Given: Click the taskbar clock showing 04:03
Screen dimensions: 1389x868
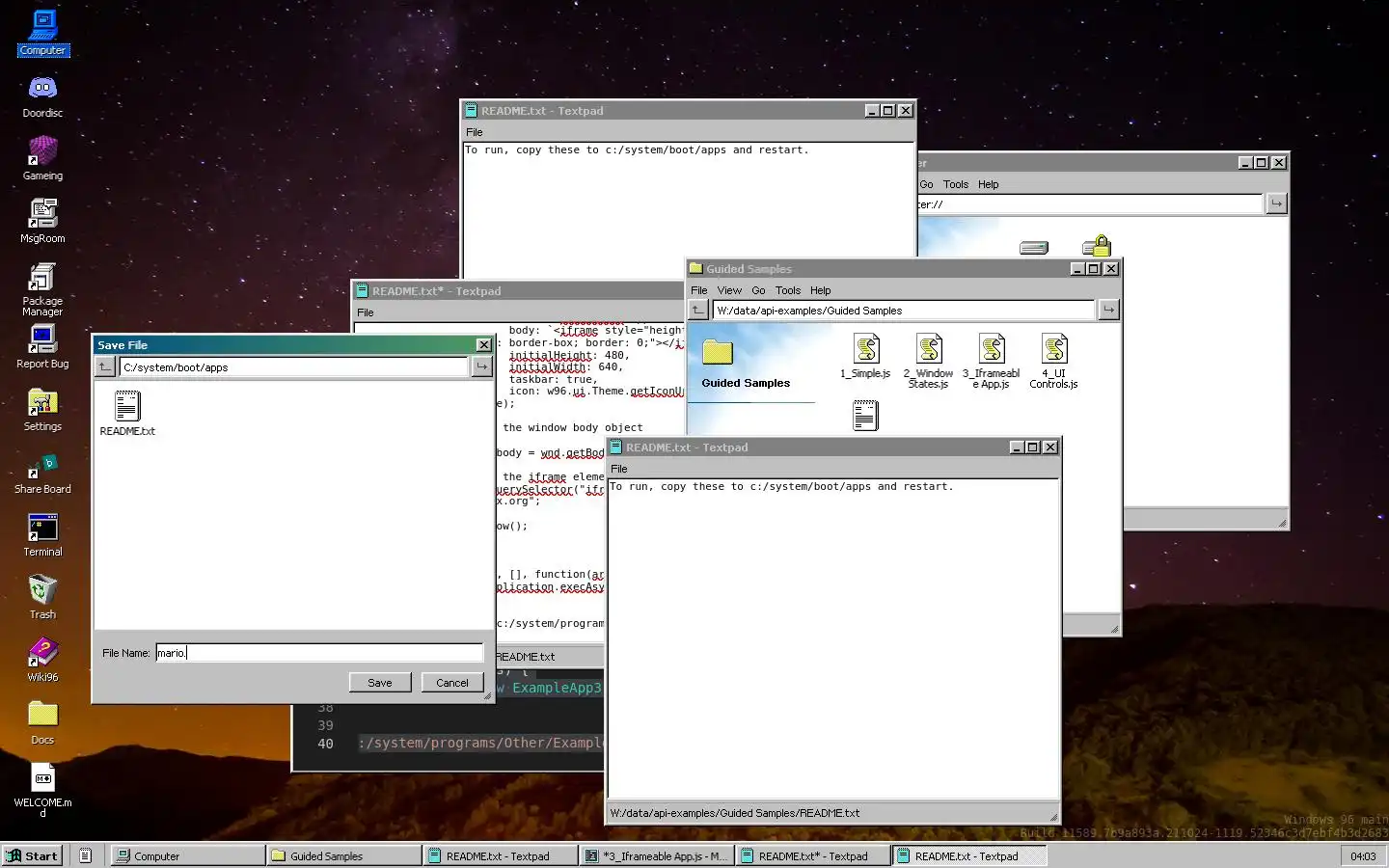Looking at the screenshot, I should [1363, 855].
